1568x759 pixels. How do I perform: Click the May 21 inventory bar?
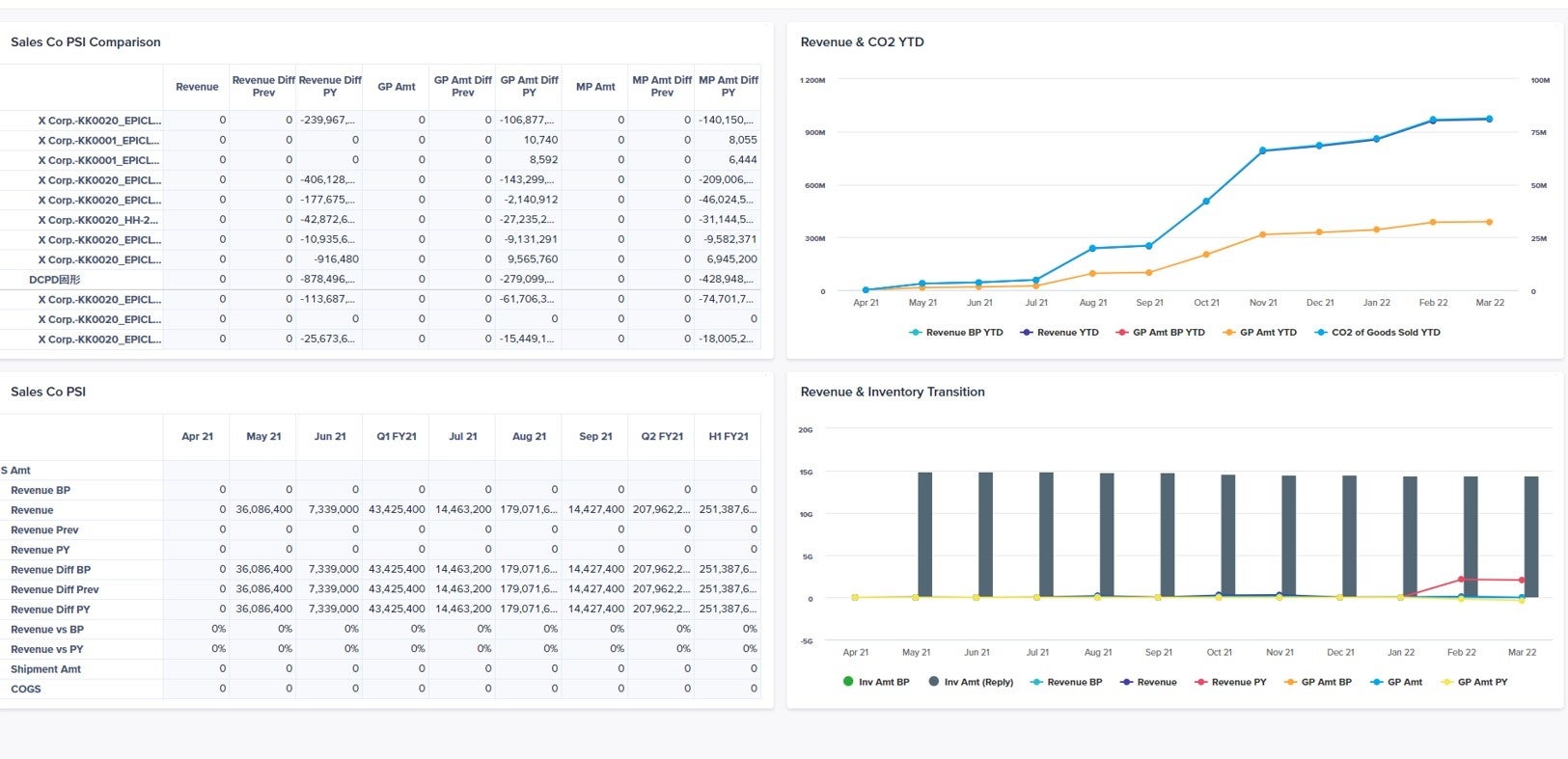[x=924, y=534]
